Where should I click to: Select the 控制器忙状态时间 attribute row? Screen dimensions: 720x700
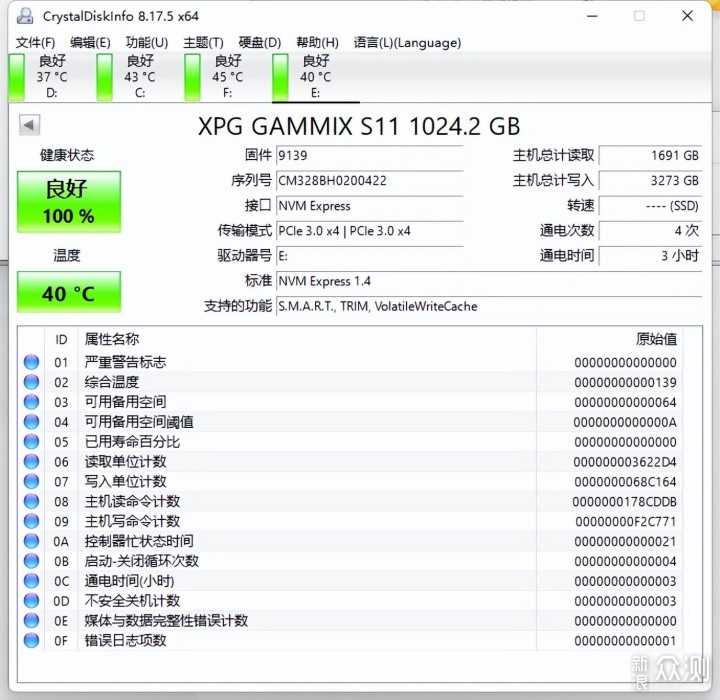[349, 541]
